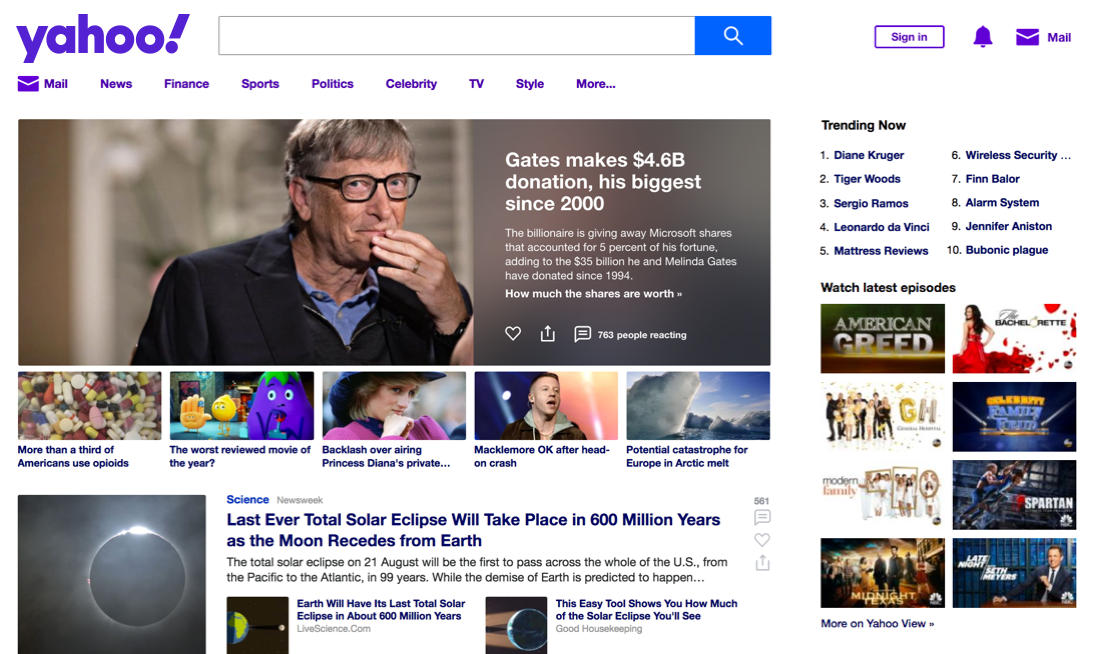Select trending topic Leonardo da Vinci

tap(881, 227)
